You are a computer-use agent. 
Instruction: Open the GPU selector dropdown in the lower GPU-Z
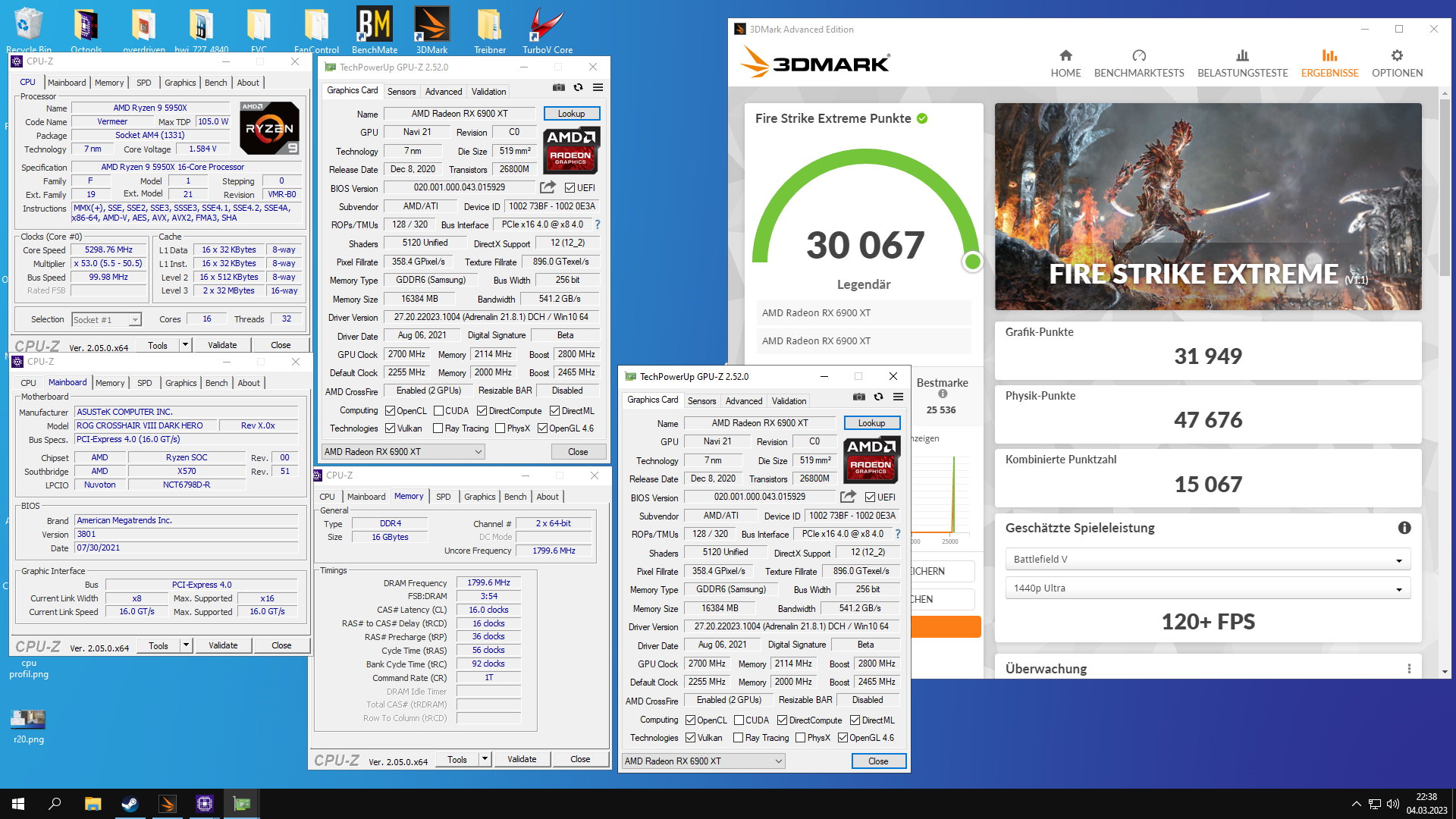pyautogui.click(x=704, y=761)
